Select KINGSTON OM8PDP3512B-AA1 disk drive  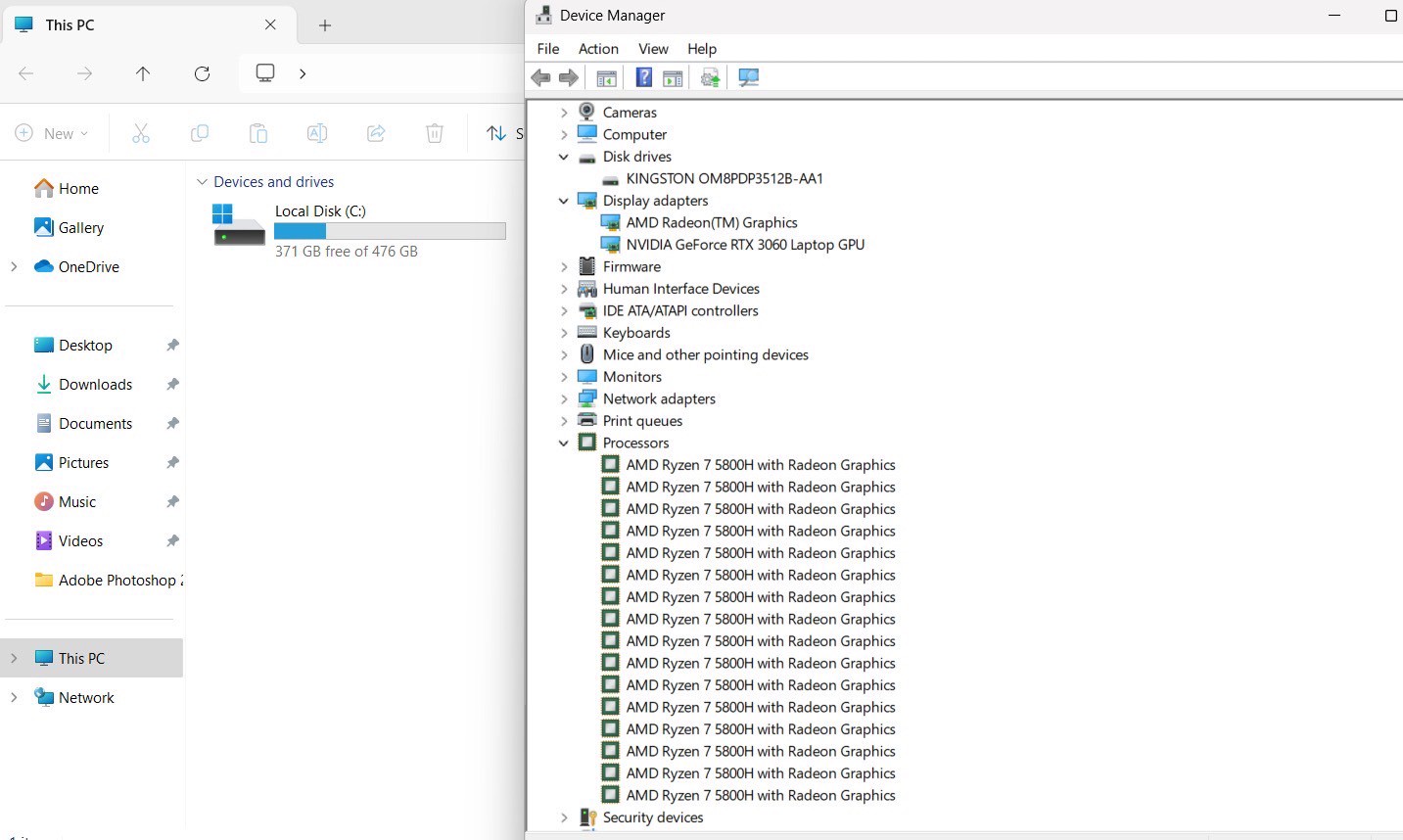pos(724,179)
